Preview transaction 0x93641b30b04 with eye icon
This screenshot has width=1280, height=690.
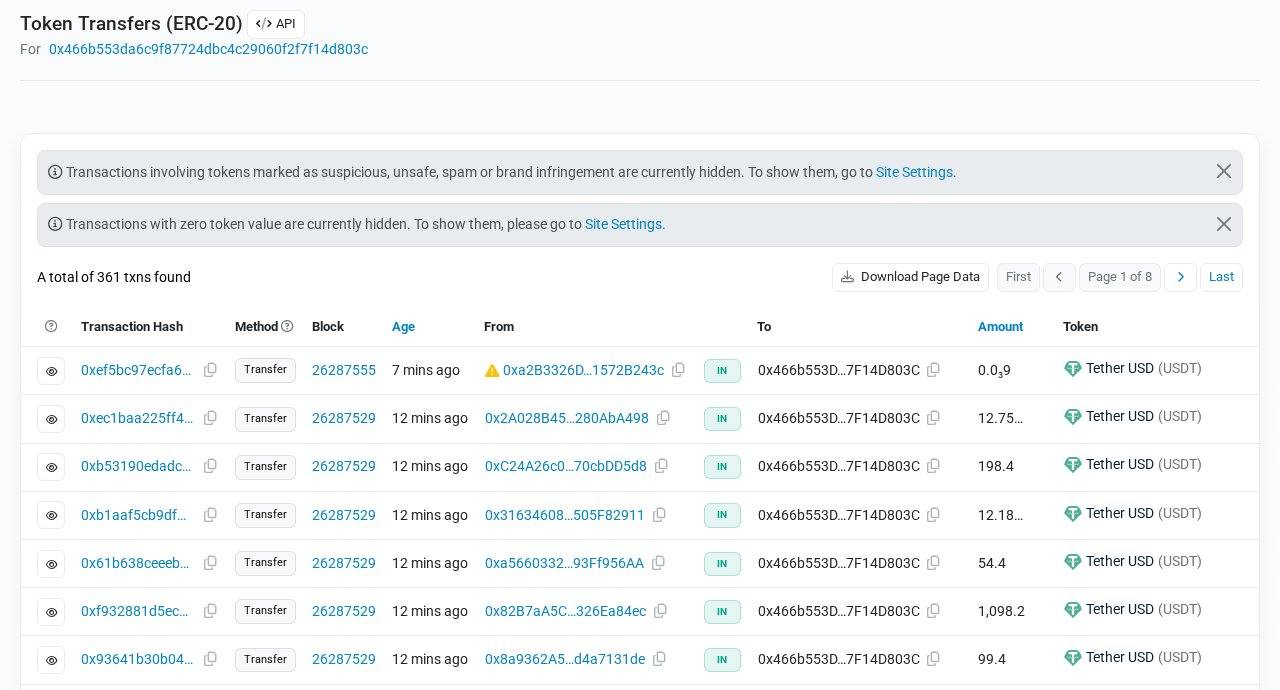(x=51, y=660)
